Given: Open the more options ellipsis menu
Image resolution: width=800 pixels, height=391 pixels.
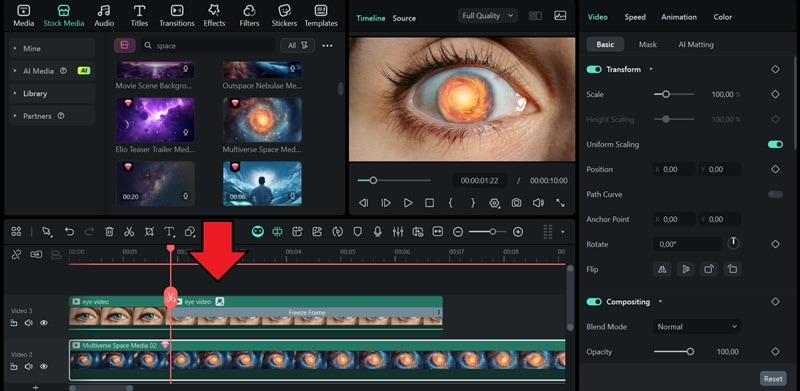Looking at the screenshot, I should coord(328,46).
